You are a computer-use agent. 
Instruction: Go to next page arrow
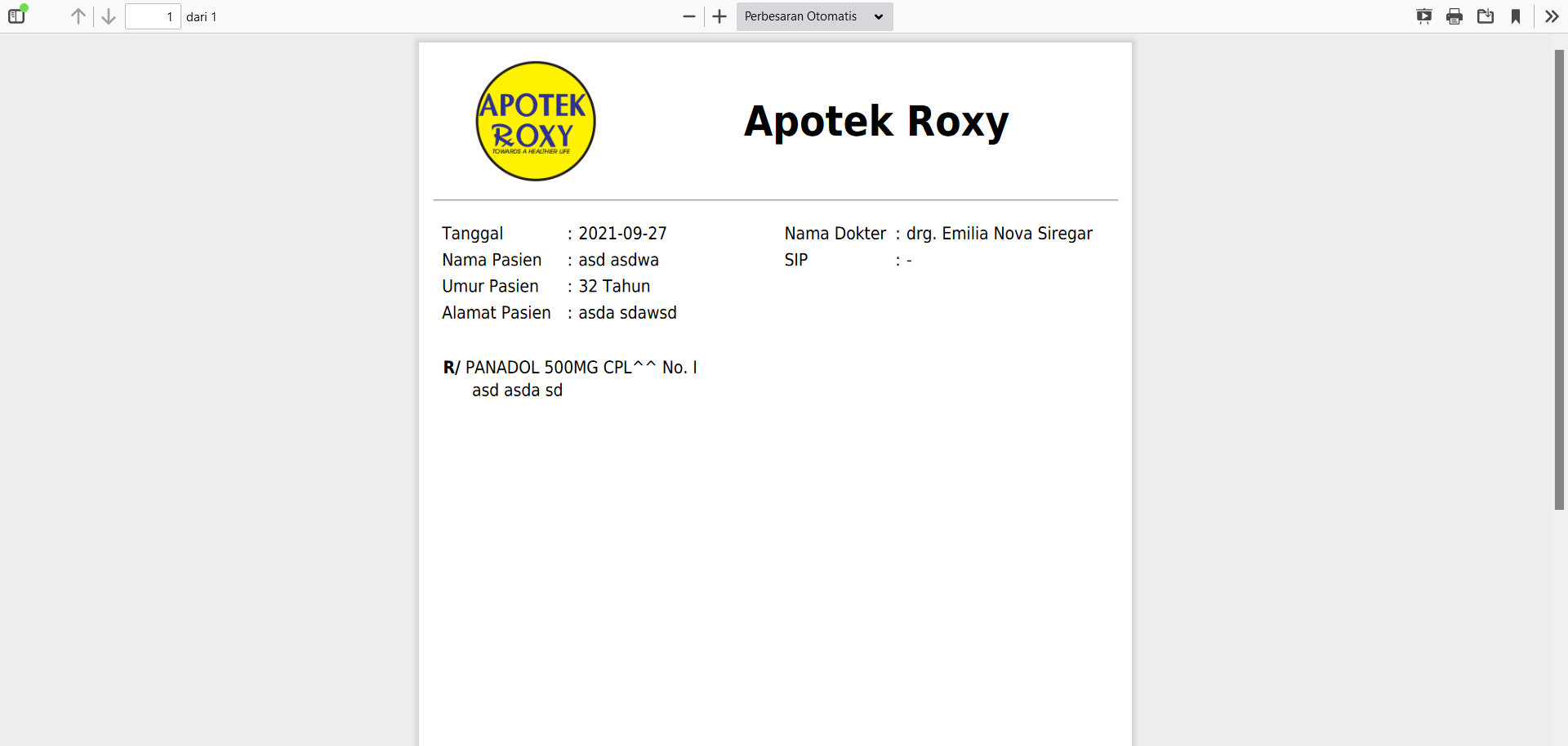pyautogui.click(x=109, y=16)
